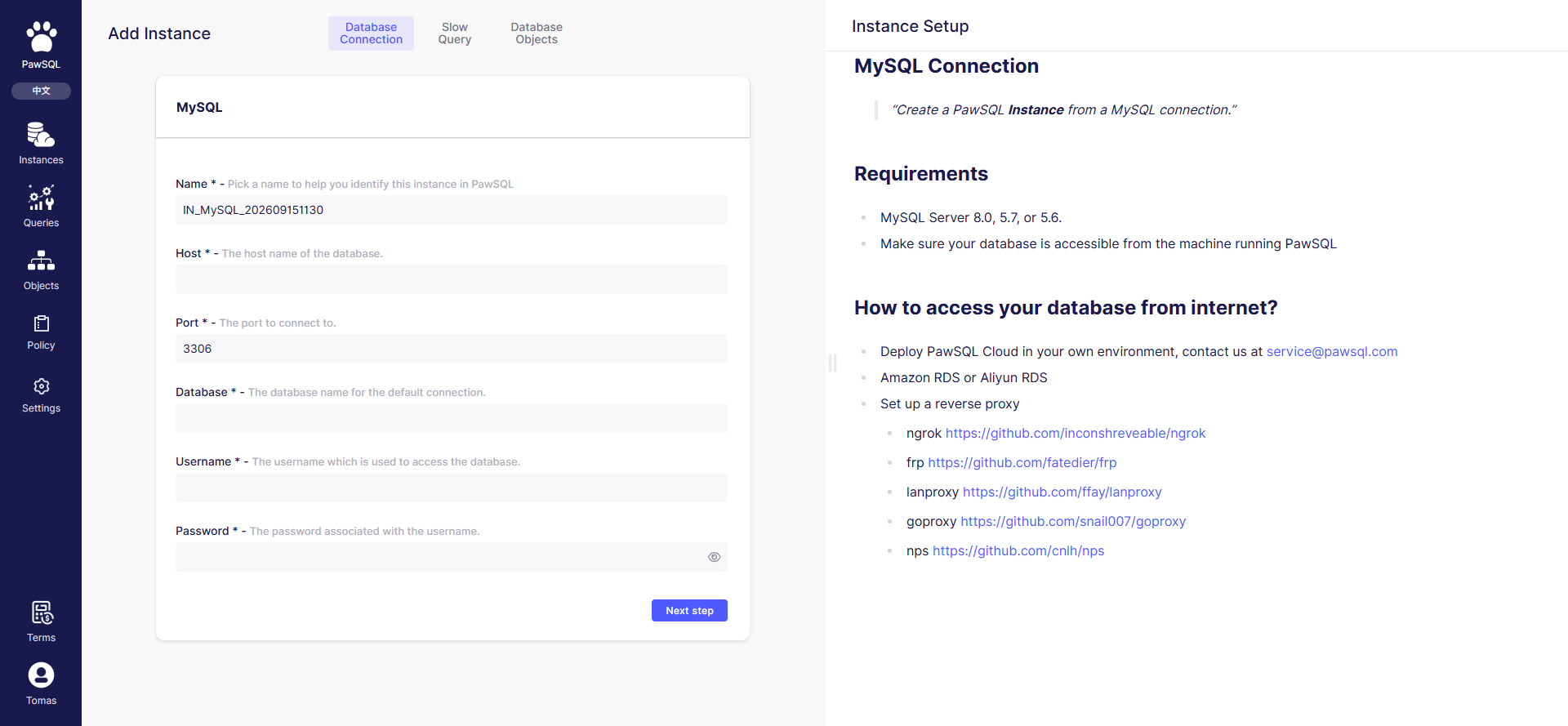
Task: Select the Database Connection tab
Action: tap(371, 33)
